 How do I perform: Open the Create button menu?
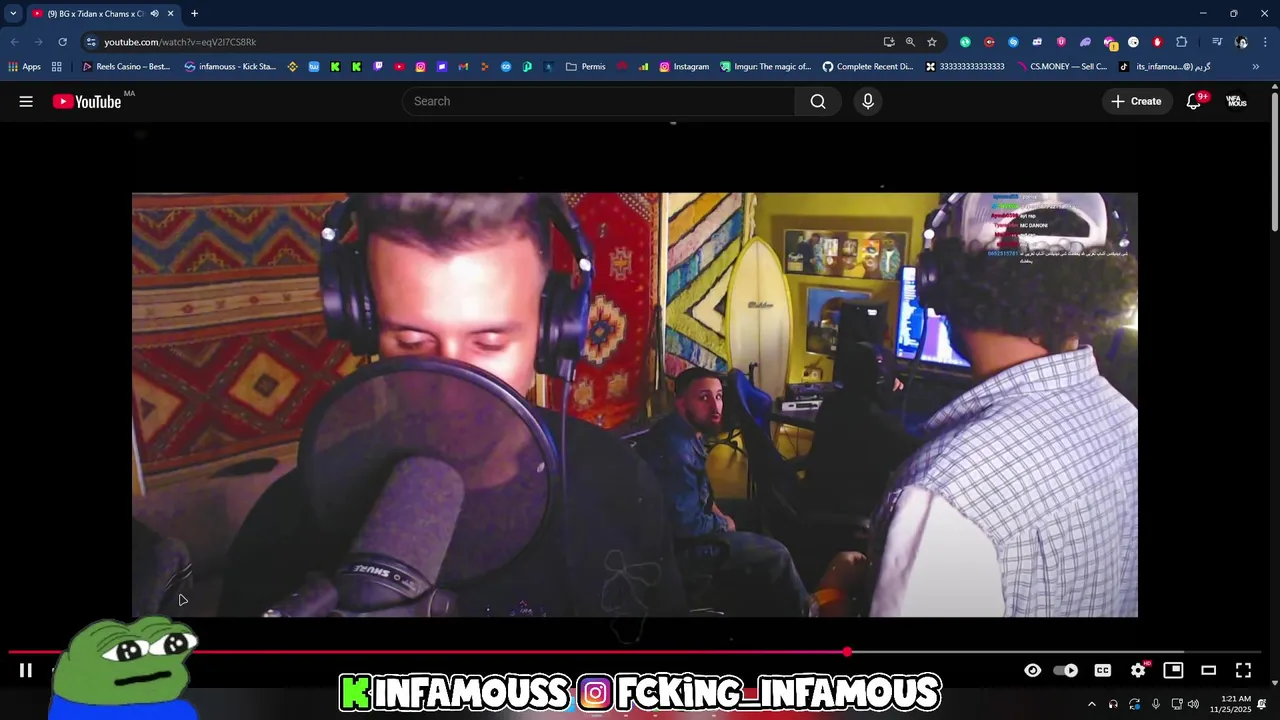click(x=1136, y=101)
